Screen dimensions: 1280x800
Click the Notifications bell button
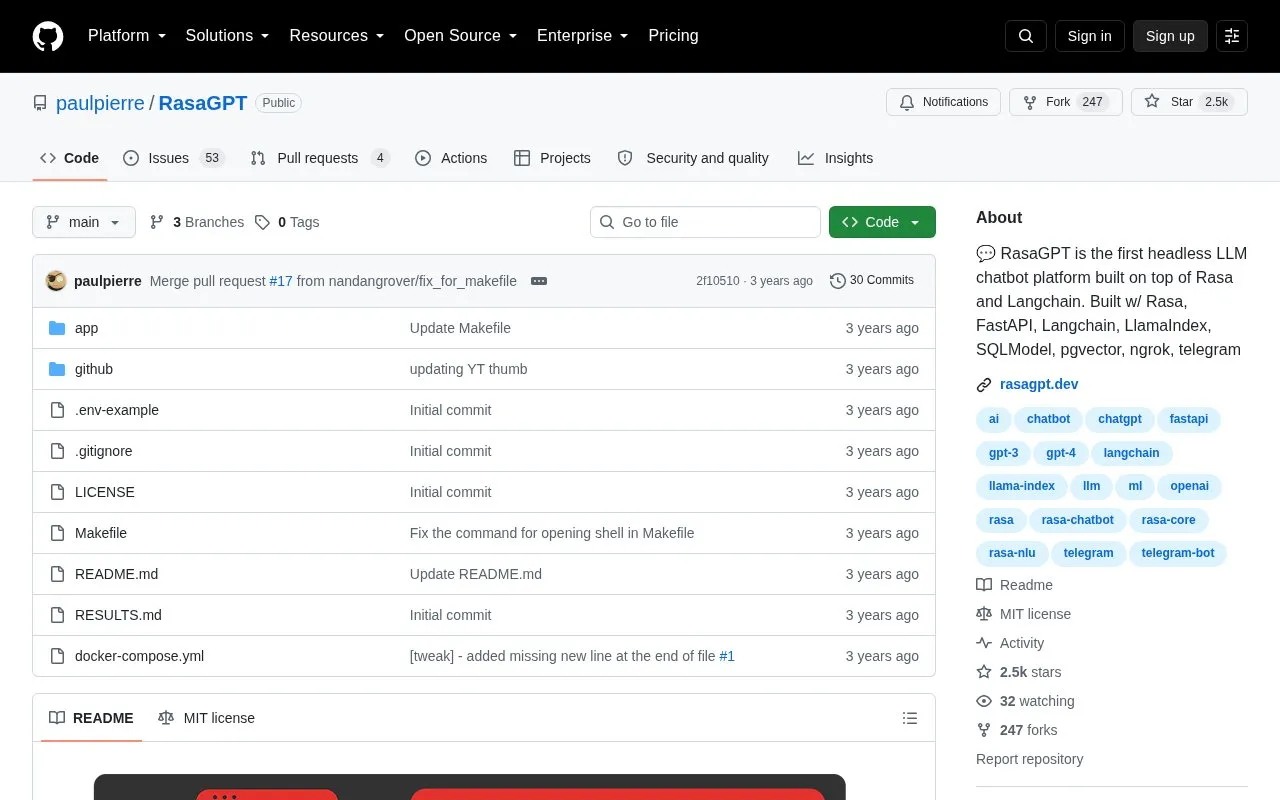click(943, 102)
